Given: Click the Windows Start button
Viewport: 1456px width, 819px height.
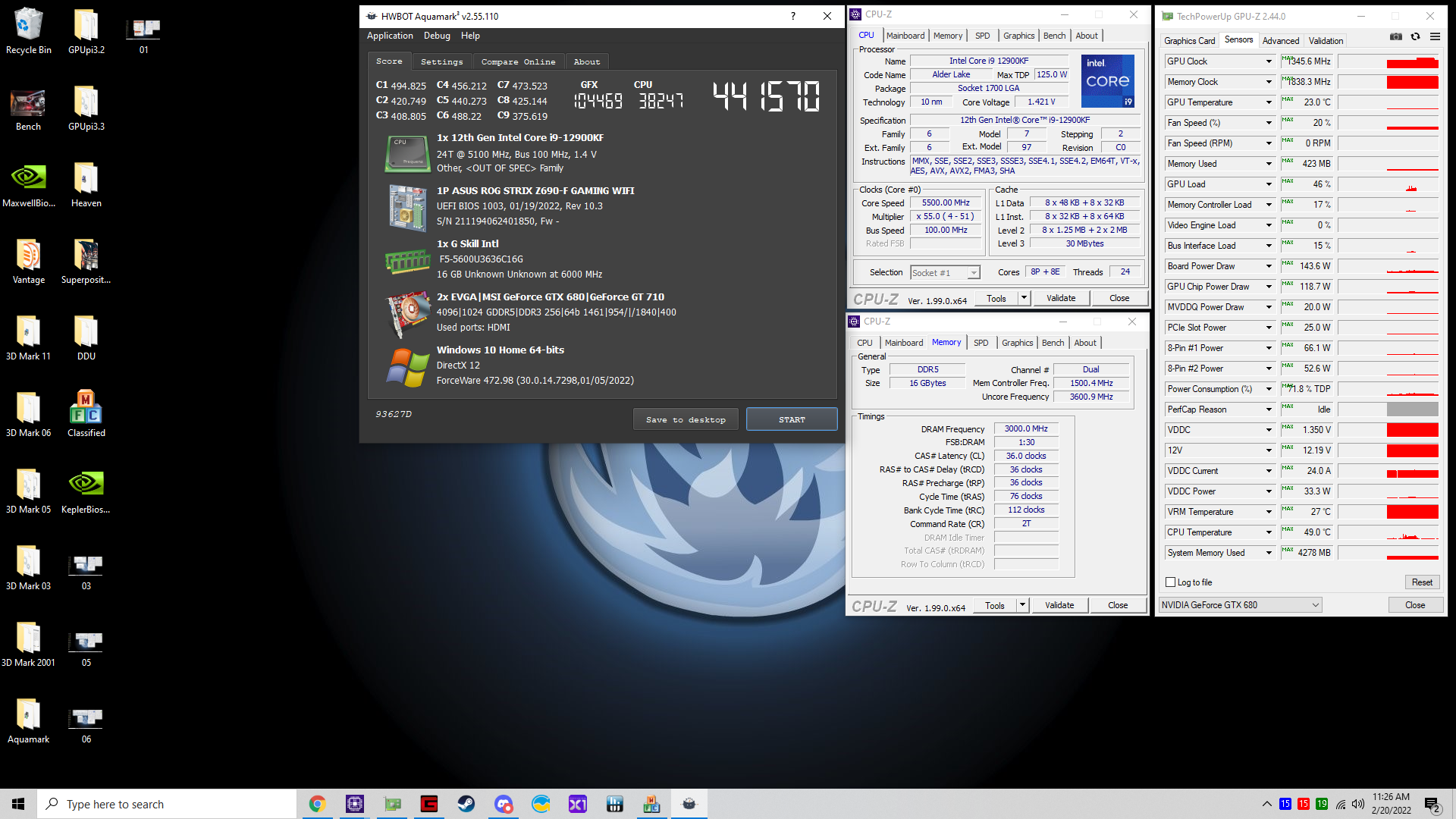Looking at the screenshot, I should (18, 804).
